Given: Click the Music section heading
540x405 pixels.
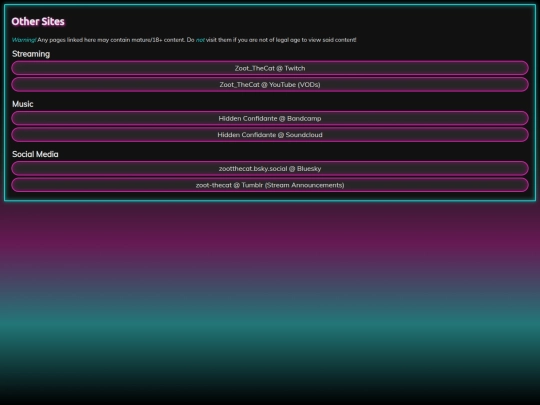Looking at the screenshot, I should pos(23,104).
